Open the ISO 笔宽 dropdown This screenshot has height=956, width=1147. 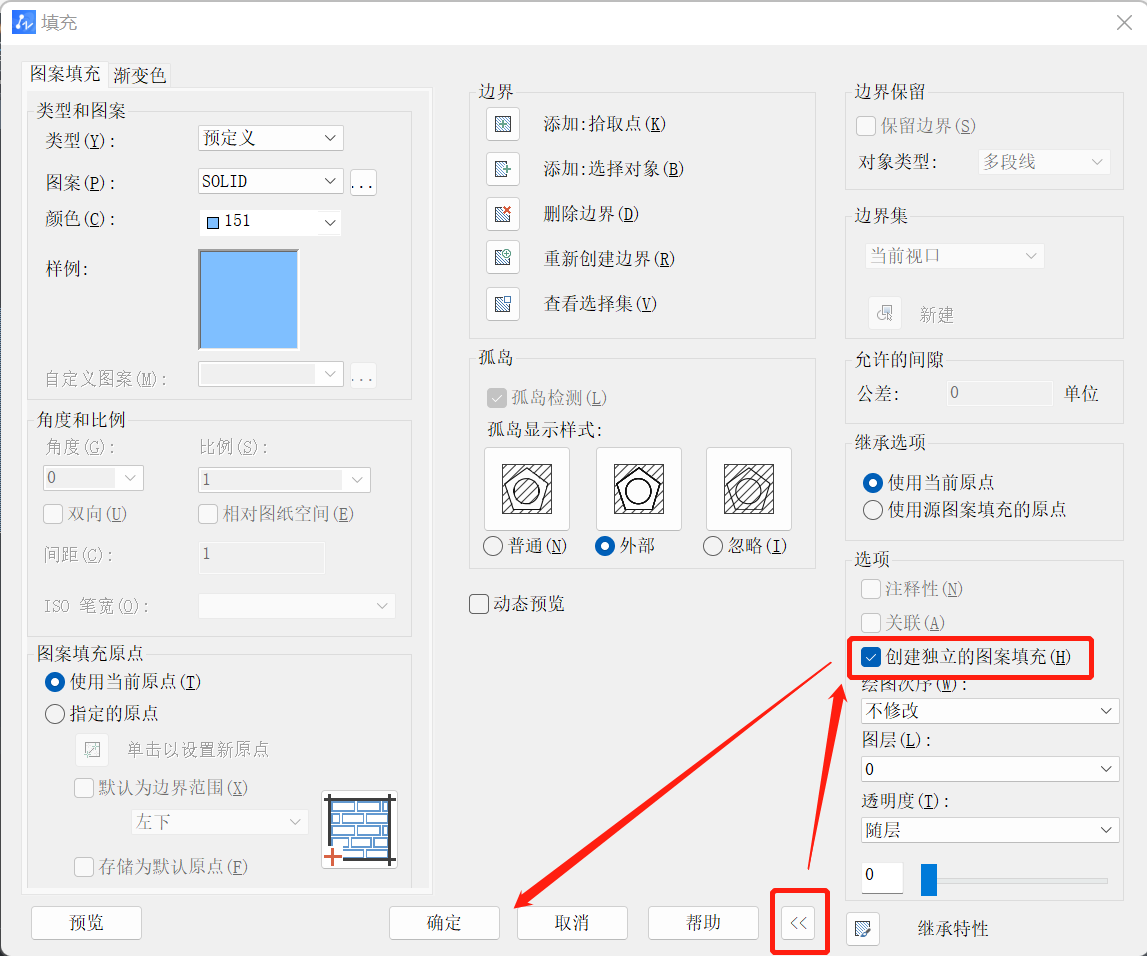[297, 606]
